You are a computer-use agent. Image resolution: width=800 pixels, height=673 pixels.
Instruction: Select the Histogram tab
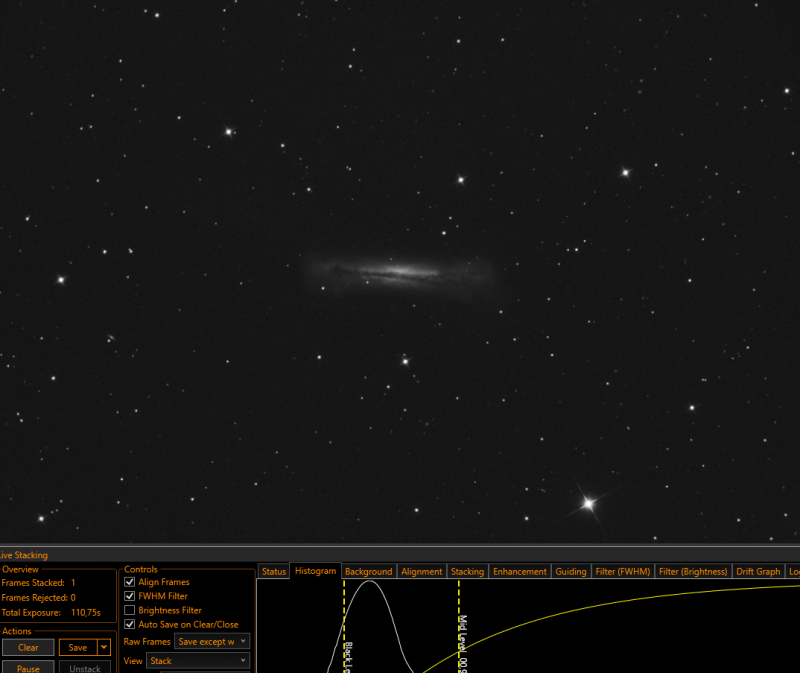315,571
